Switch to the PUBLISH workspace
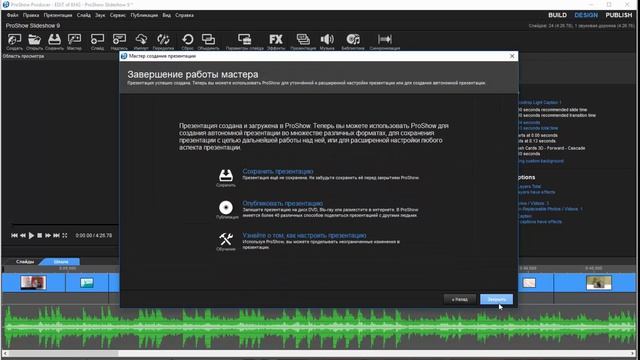The image size is (640, 360). coord(619,15)
